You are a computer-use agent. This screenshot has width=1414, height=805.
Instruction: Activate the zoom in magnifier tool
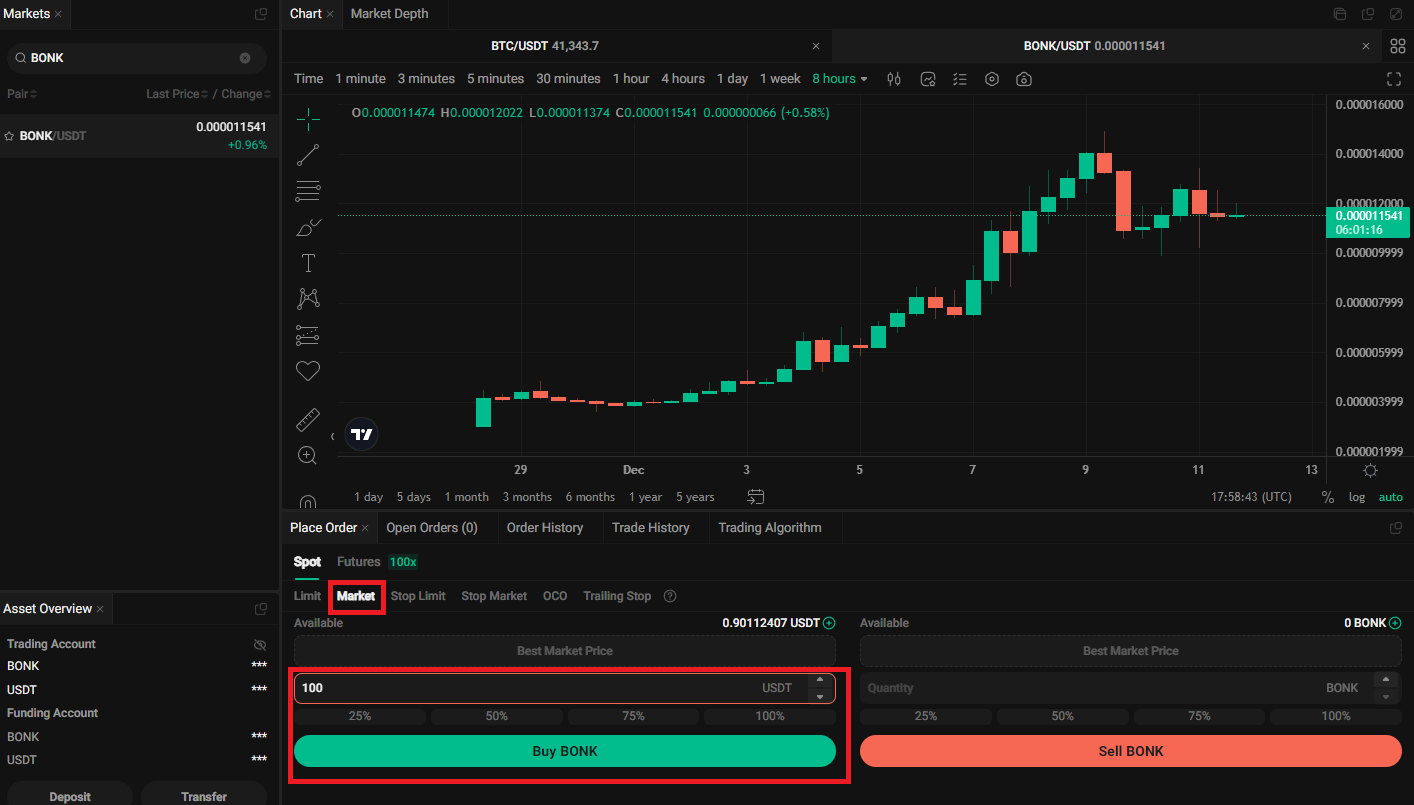[308, 455]
